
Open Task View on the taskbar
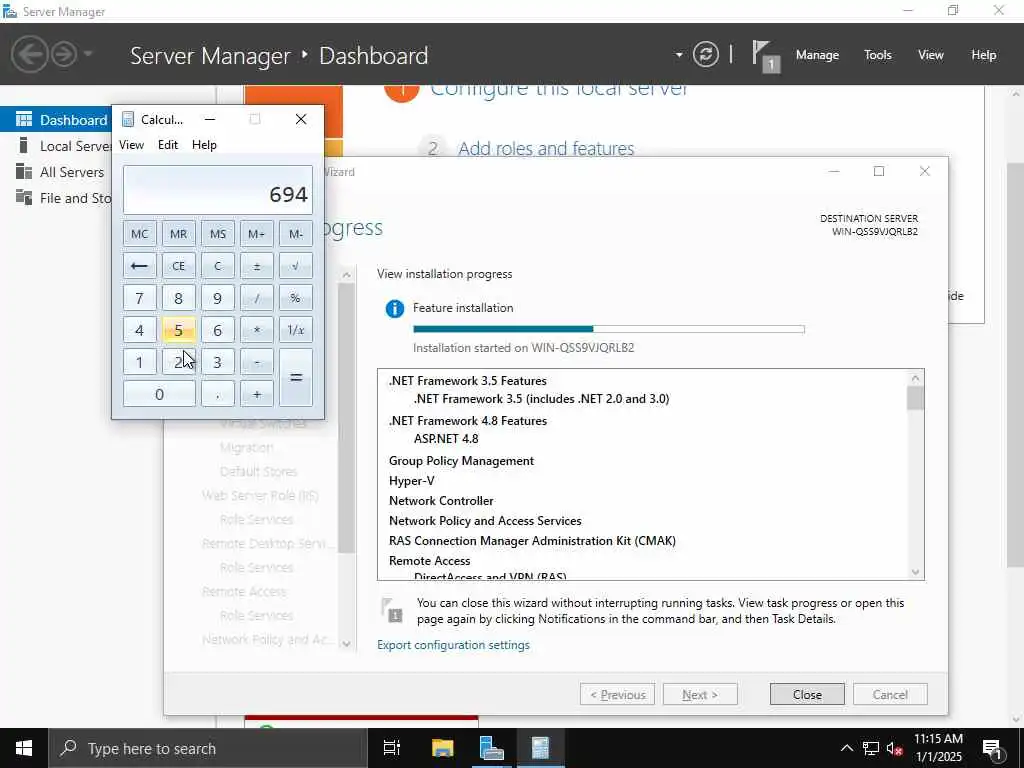click(392, 748)
